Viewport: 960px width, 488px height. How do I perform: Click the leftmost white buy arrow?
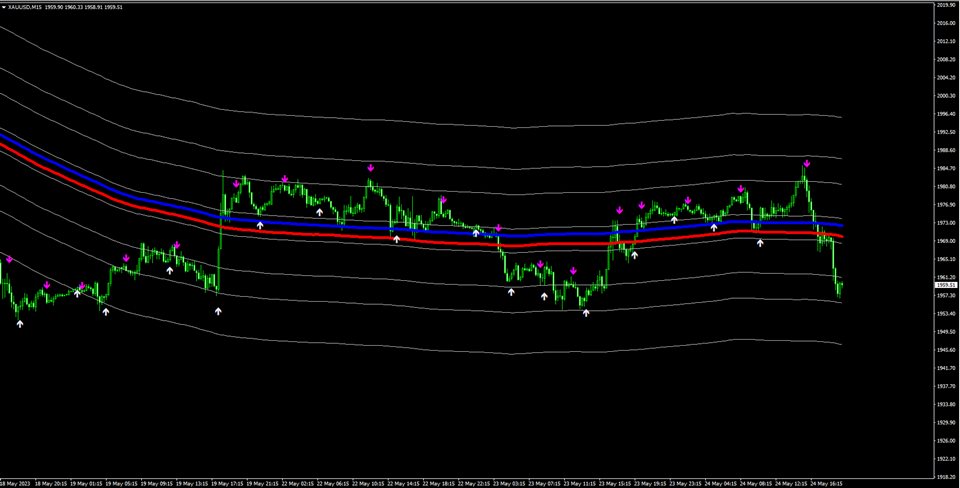19,323
